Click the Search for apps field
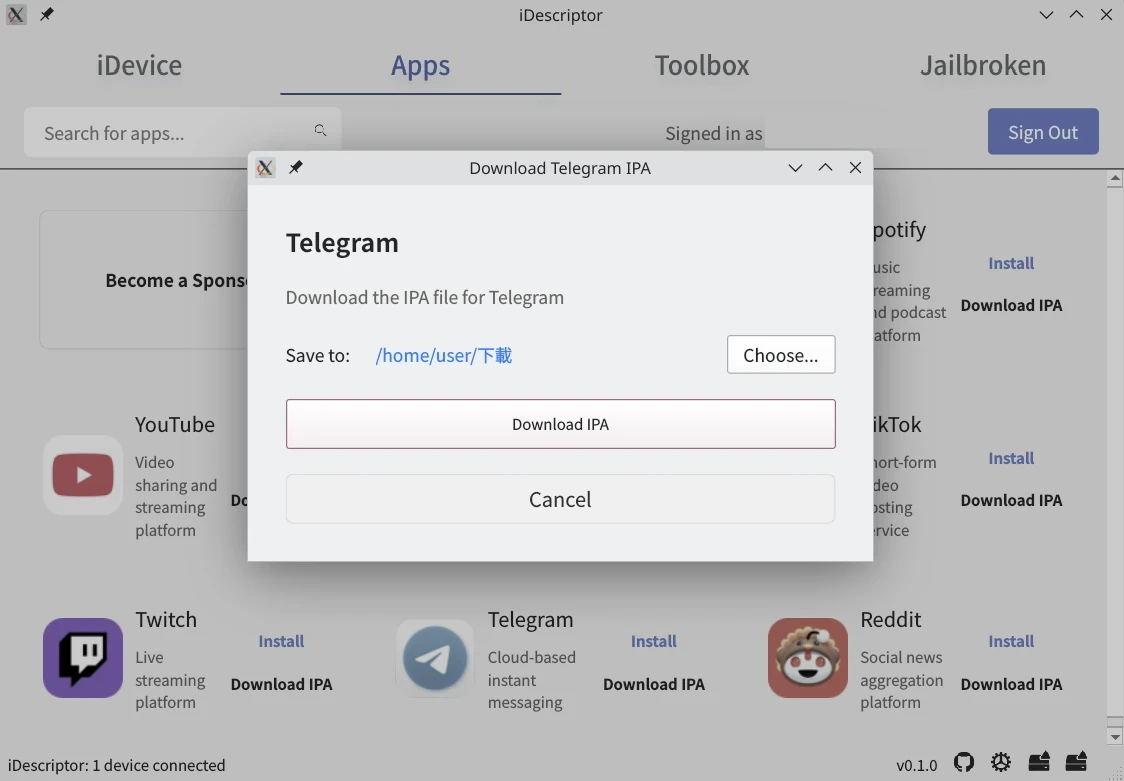1124x781 pixels. pos(182,133)
